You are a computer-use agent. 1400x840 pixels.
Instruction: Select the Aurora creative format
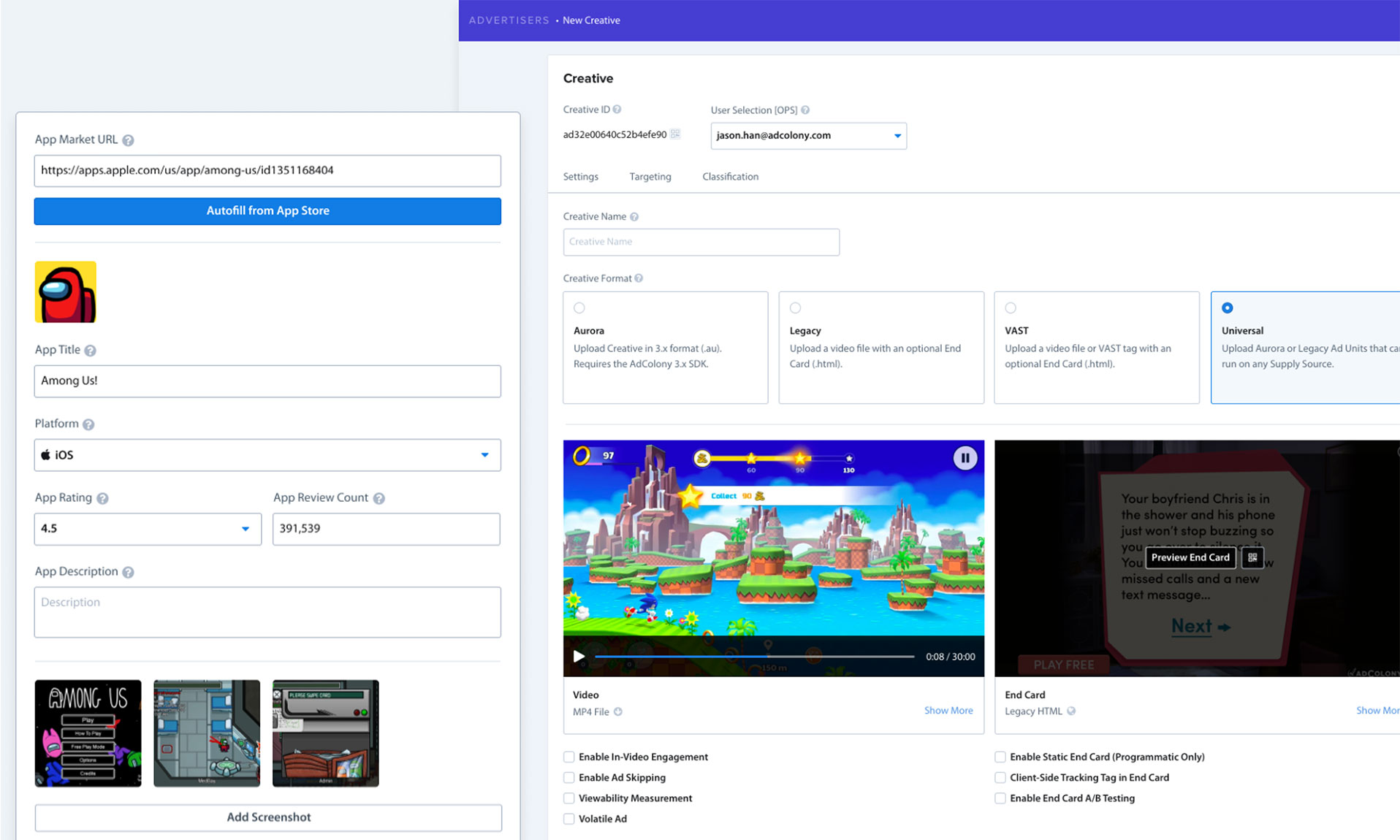click(579, 308)
